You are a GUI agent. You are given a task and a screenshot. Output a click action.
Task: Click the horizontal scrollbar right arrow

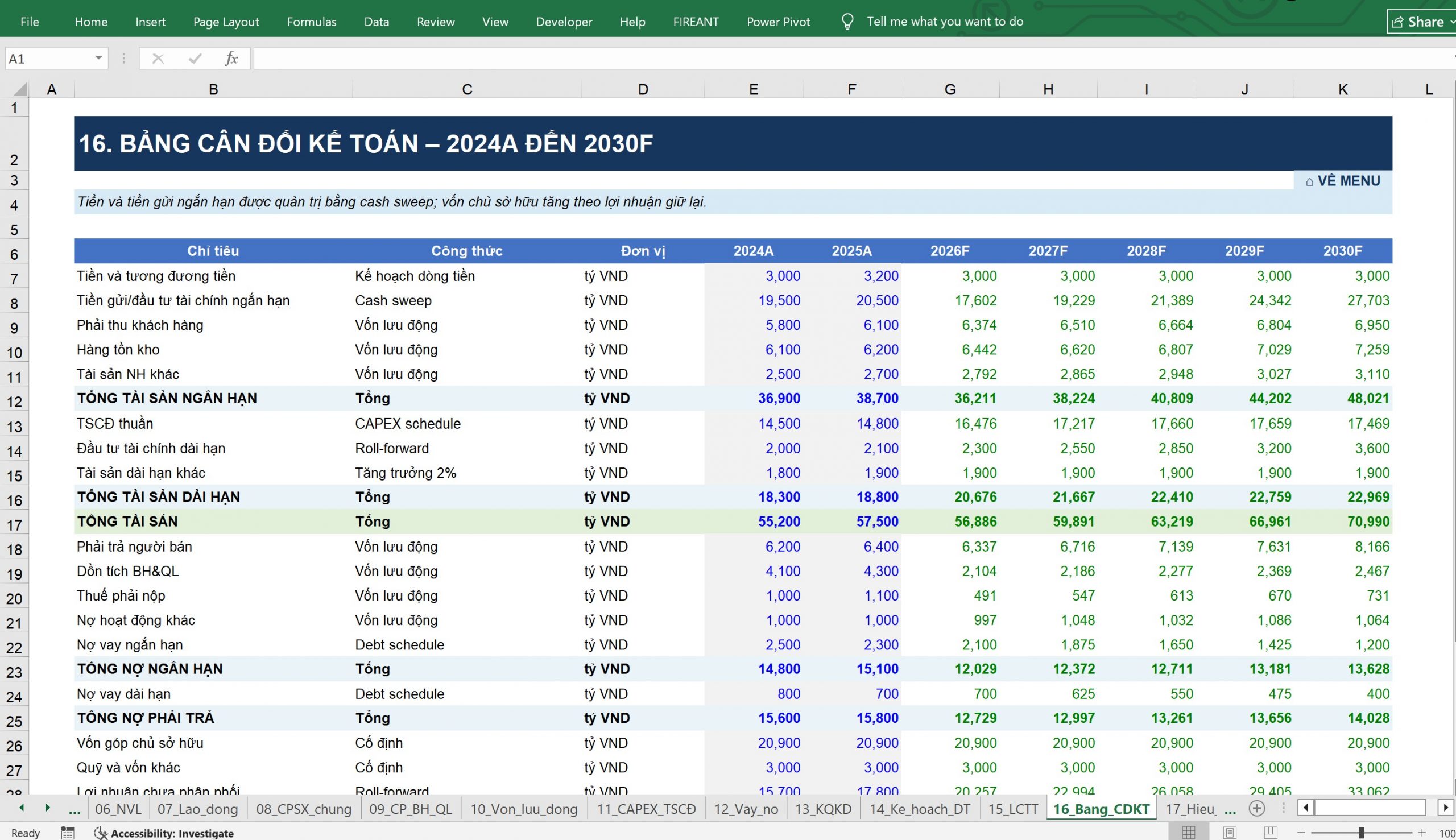[x=1446, y=808]
